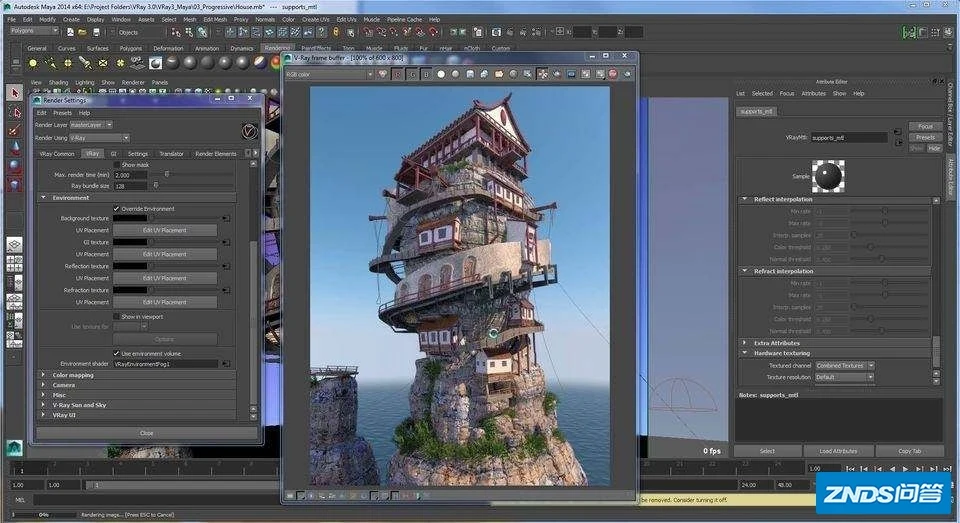The width and height of the screenshot is (960, 523).
Task: Toggle red channel R in V-Ray frame buffer
Action: pyautogui.click(x=397, y=74)
